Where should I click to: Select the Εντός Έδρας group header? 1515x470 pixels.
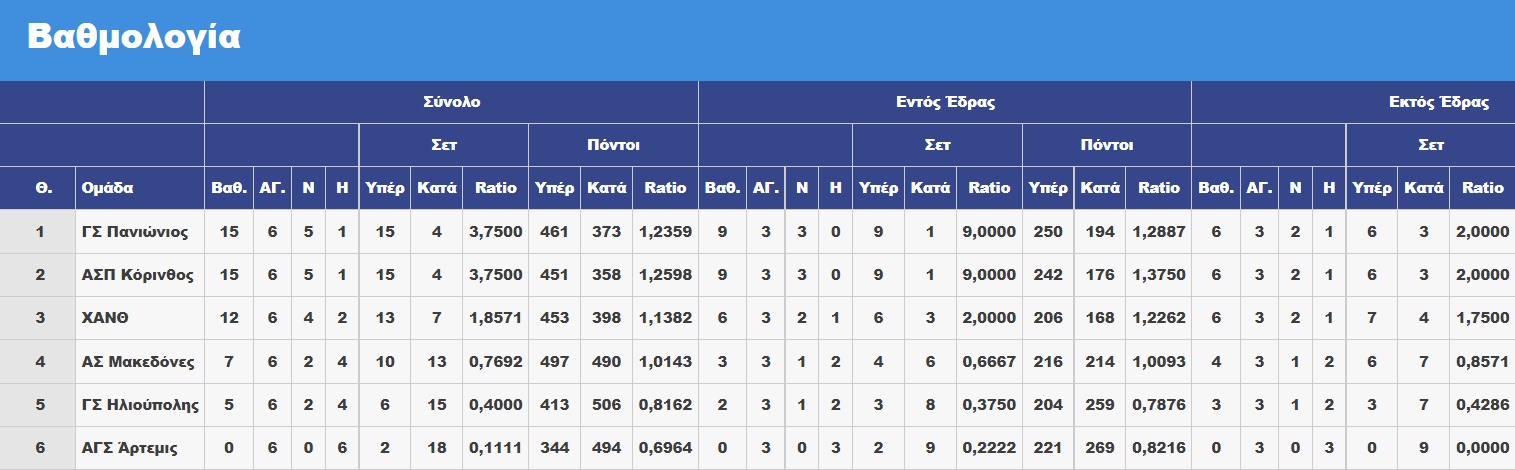click(945, 102)
